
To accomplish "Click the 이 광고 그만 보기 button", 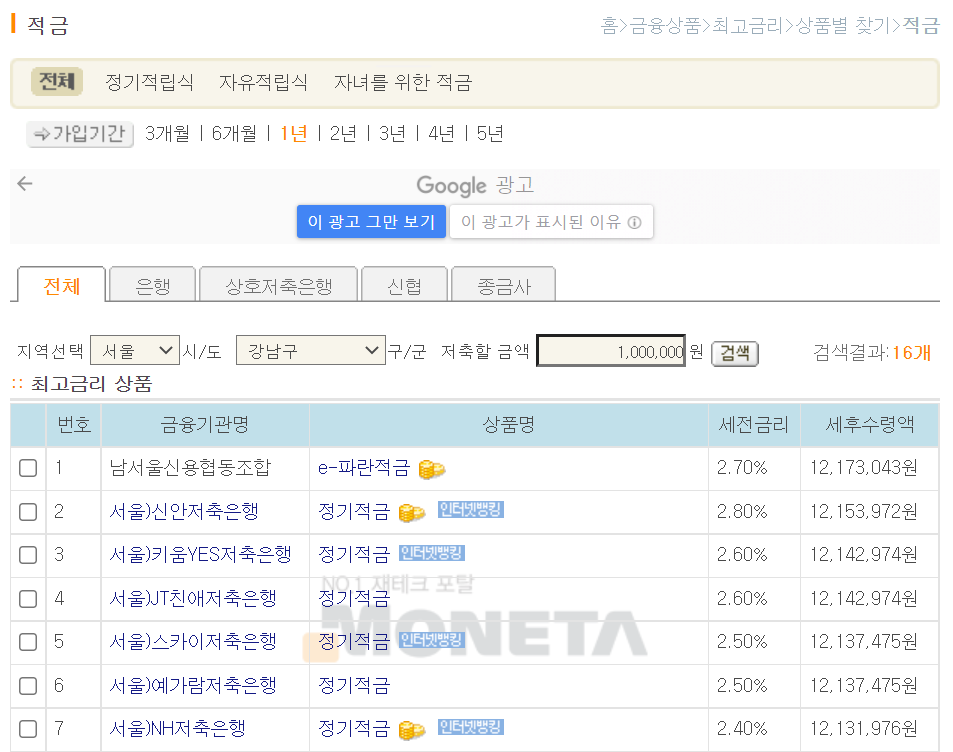I will [x=371, y=221].
